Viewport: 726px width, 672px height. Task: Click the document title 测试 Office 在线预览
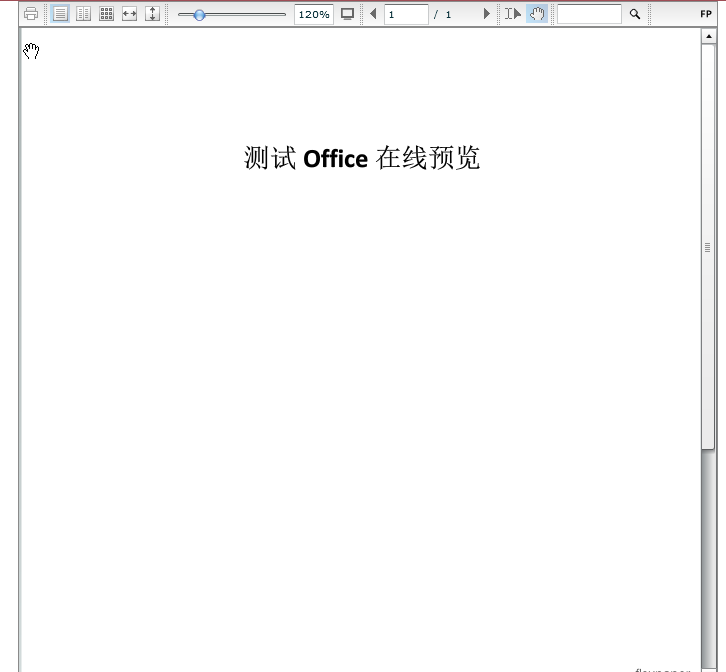pos(362,158)
